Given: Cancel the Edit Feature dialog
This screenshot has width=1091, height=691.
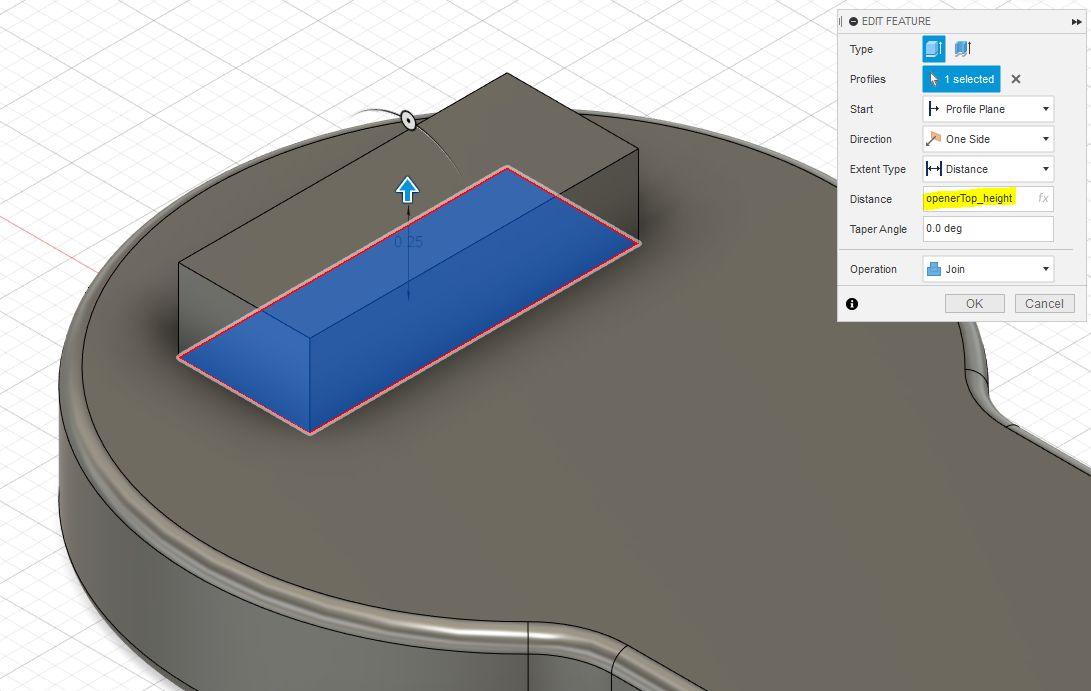Looking at the screenshot, I should (x=1044, y=304).
